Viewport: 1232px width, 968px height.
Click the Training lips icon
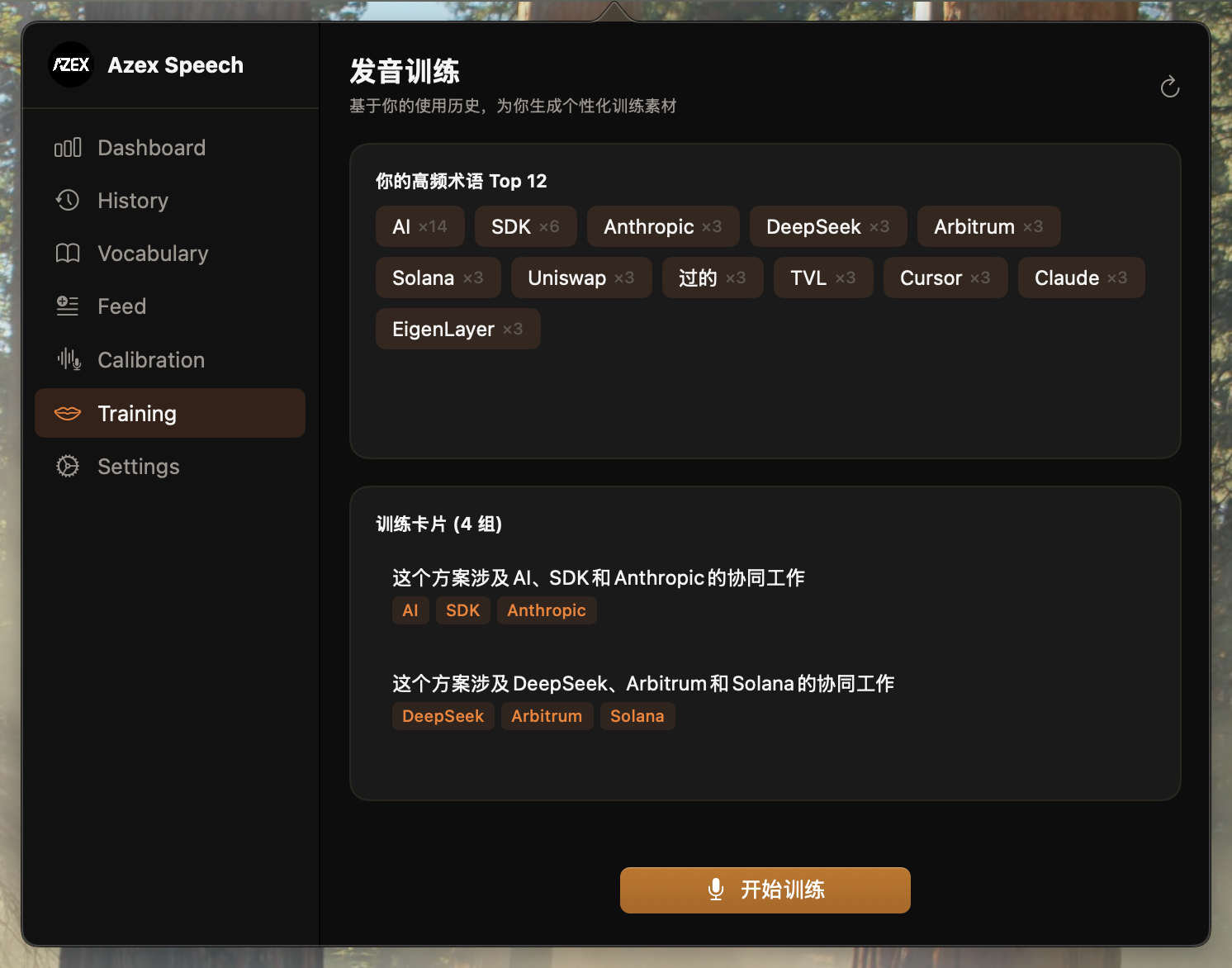click(x=68, y=413)
